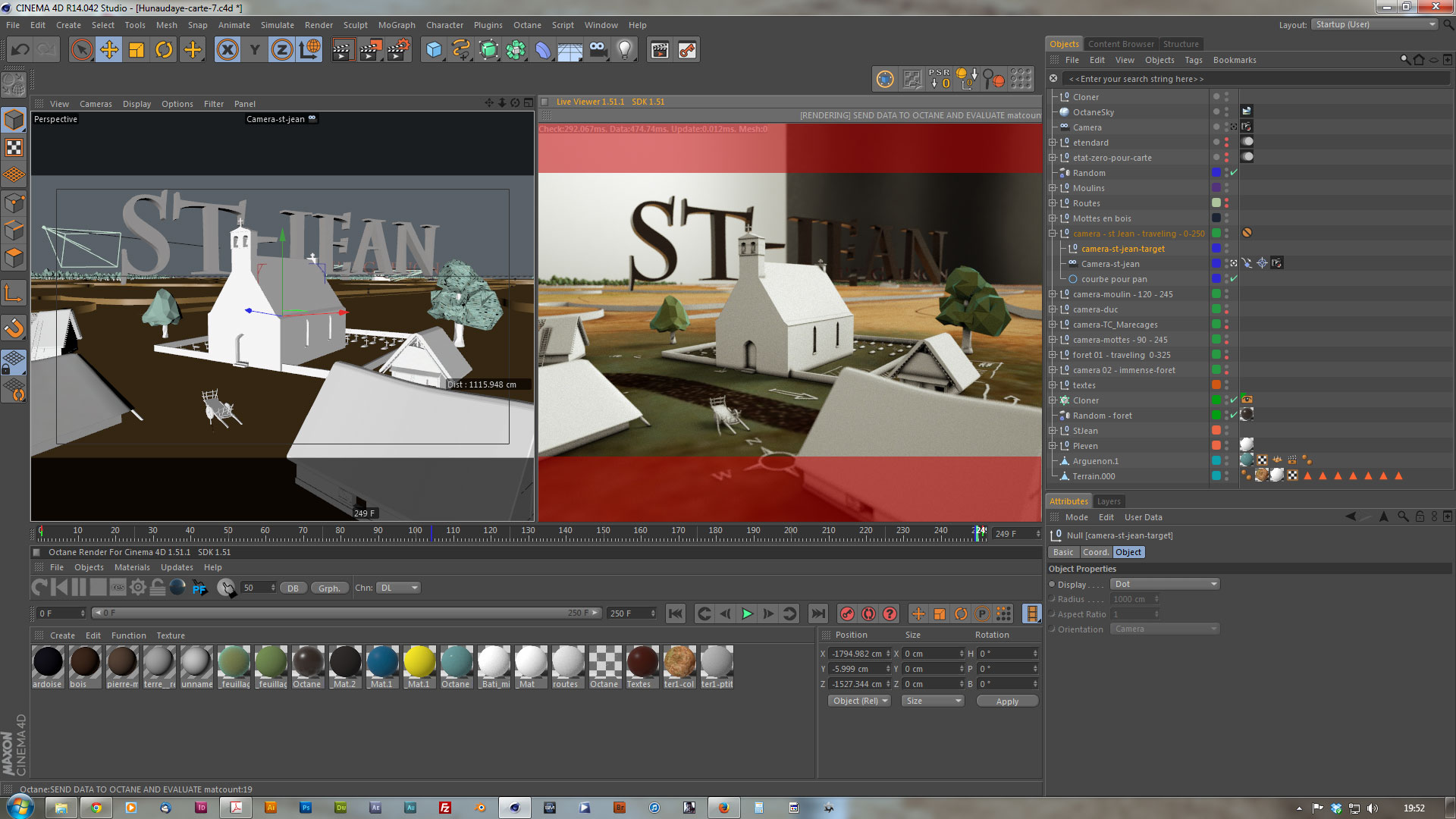Click the Octane settings gear icon

(138, 588)
